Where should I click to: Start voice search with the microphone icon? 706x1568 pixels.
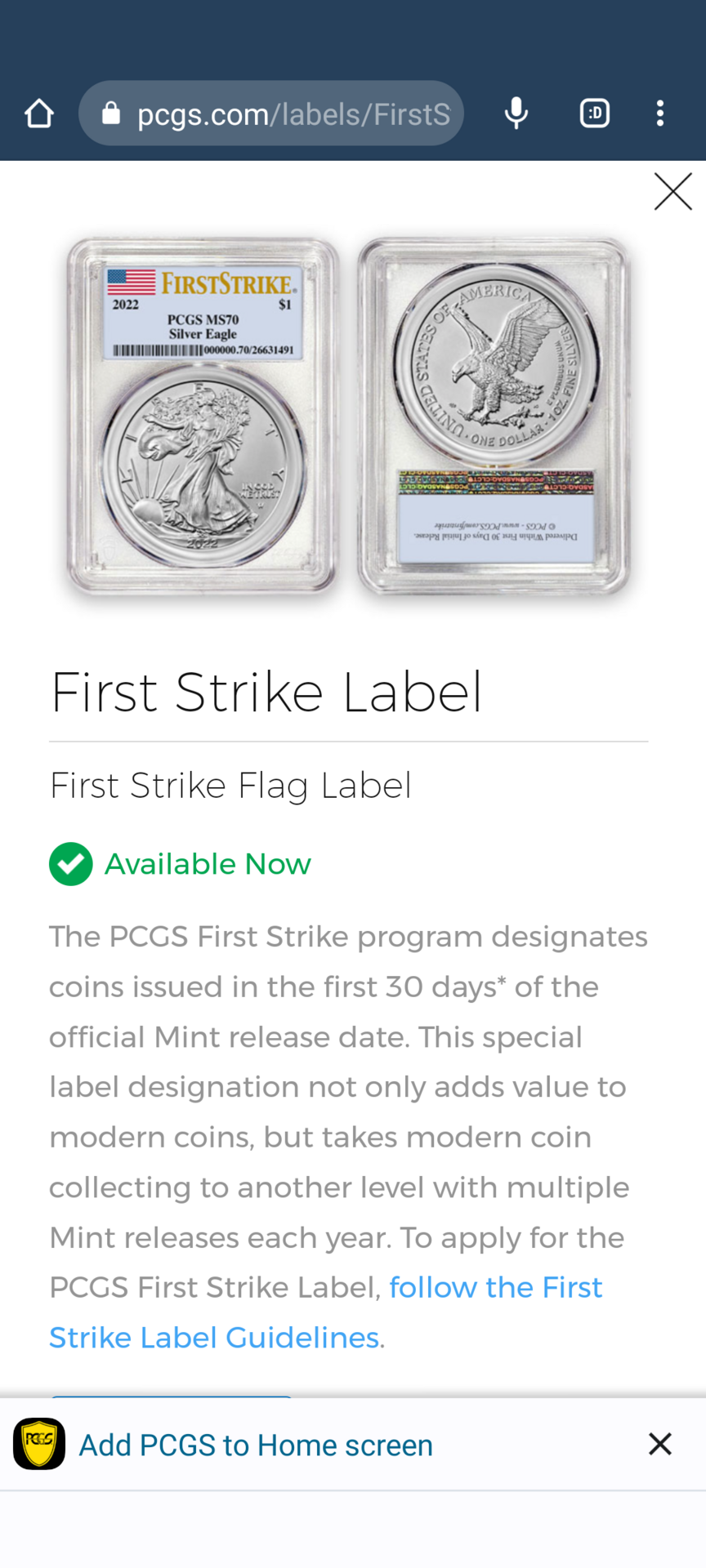click(516, 113)
